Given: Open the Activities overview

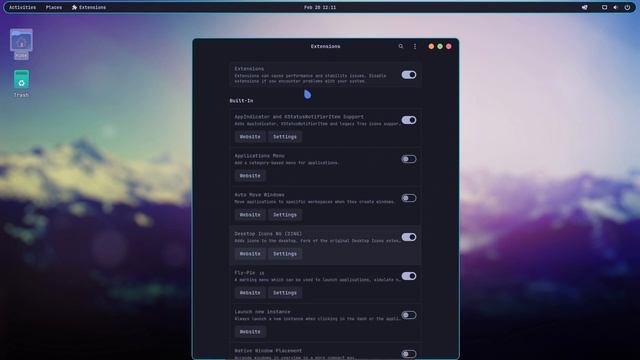Looking at the screenshot, I should pos(22,7).
